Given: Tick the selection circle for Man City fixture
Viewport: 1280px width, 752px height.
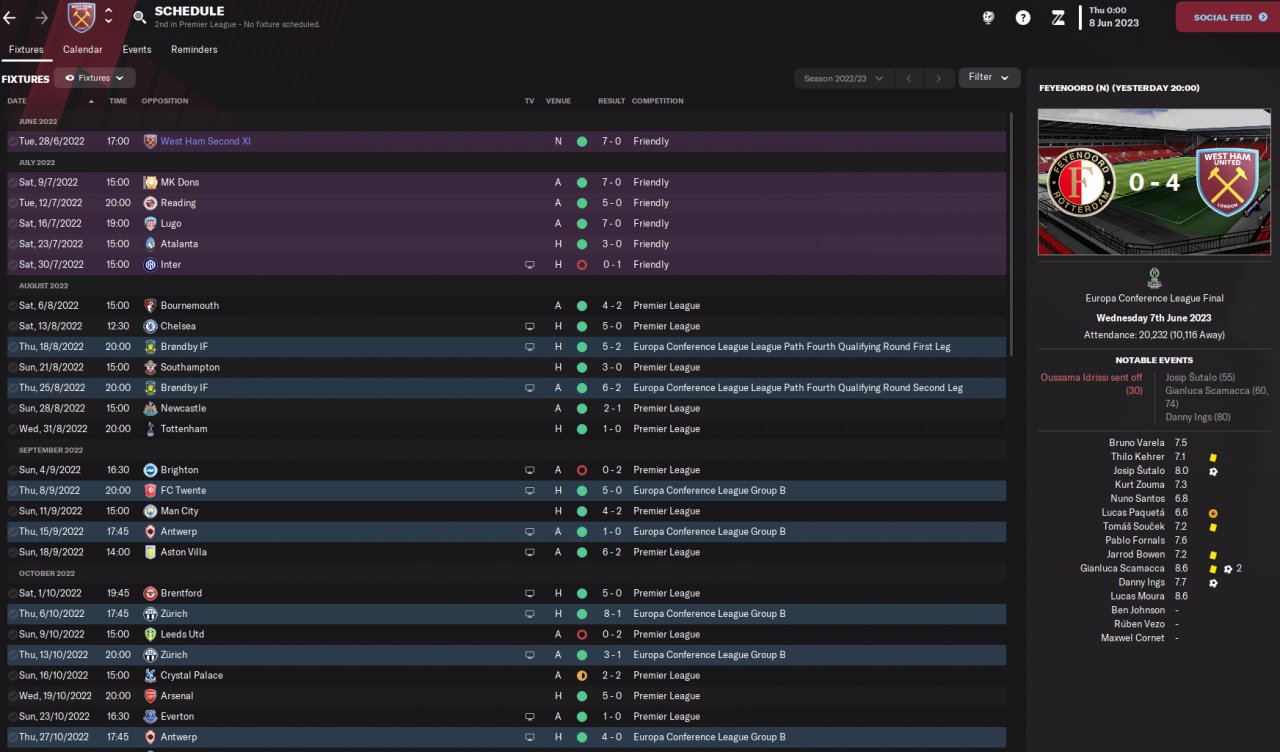Looking at the screenshot, I should 12,511.
